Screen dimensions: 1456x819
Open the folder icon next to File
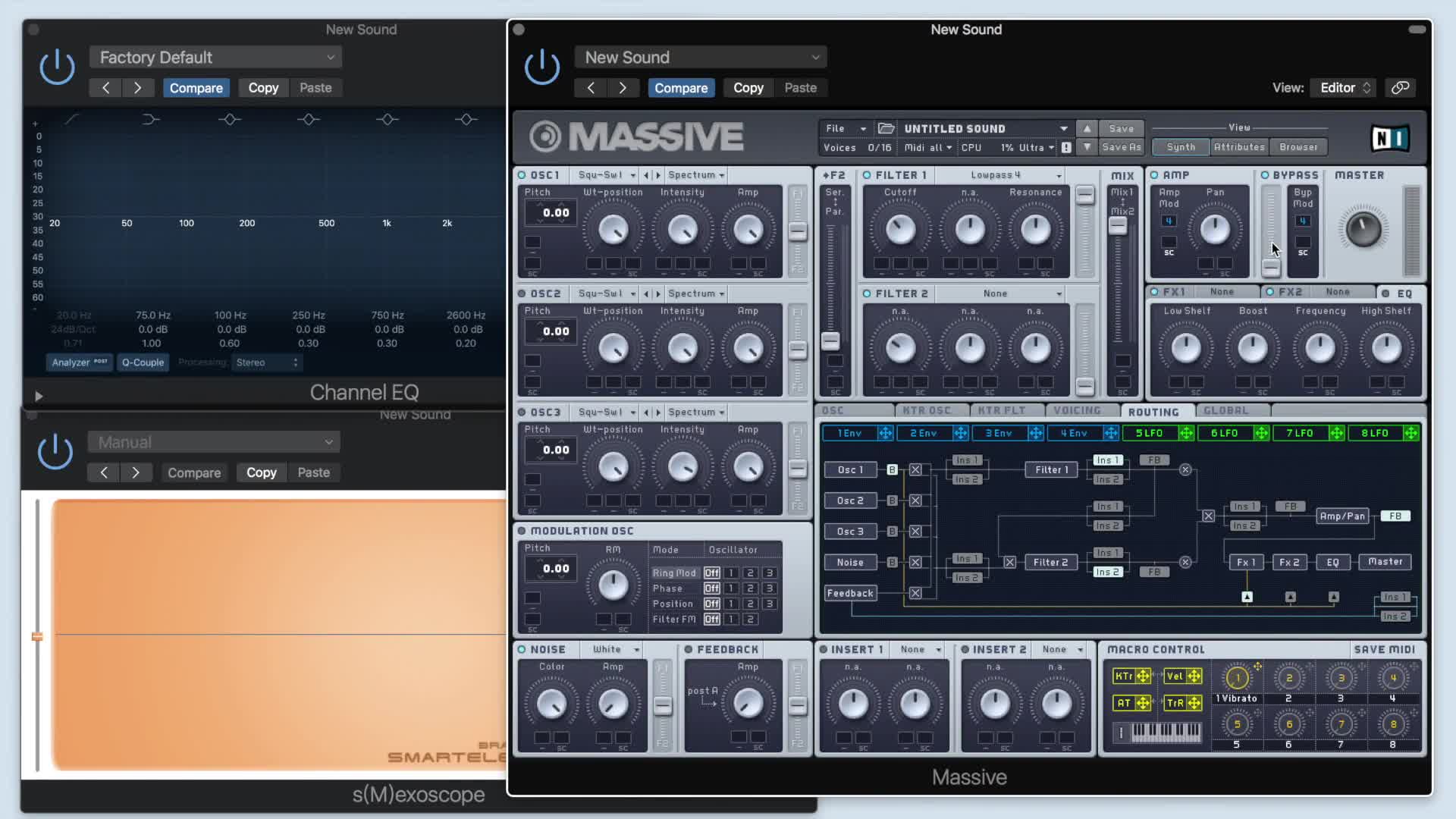pos(886,128)
